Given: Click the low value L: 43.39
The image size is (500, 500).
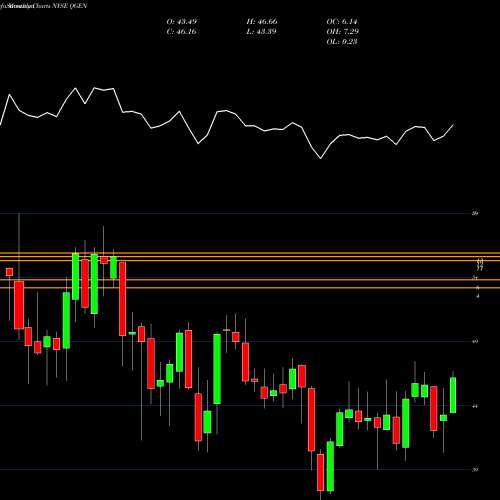Looking at the screenshot, I should 261,32.
